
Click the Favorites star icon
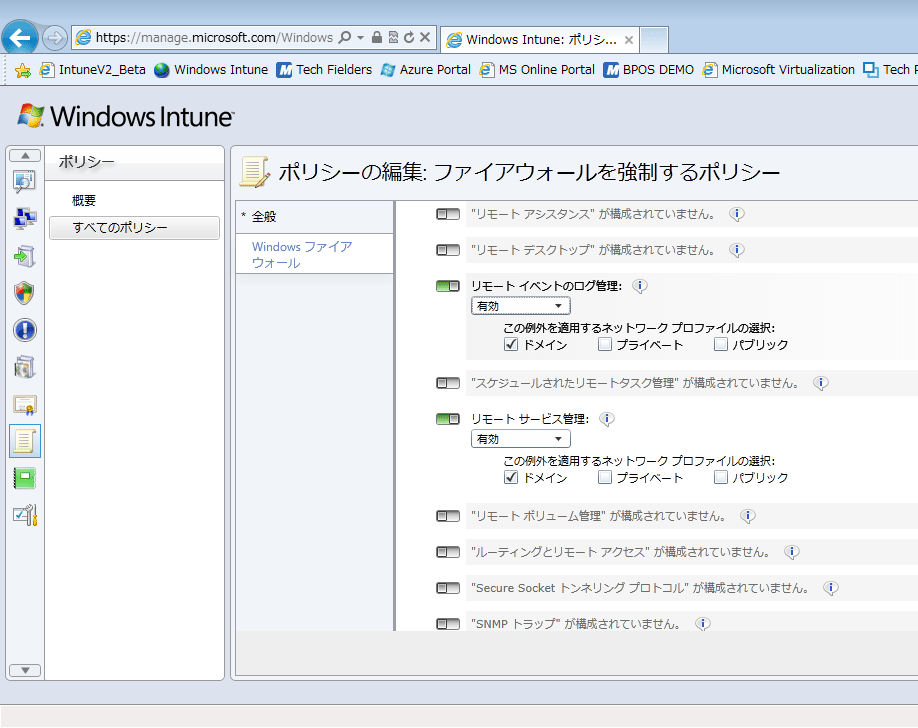[22, 71]
